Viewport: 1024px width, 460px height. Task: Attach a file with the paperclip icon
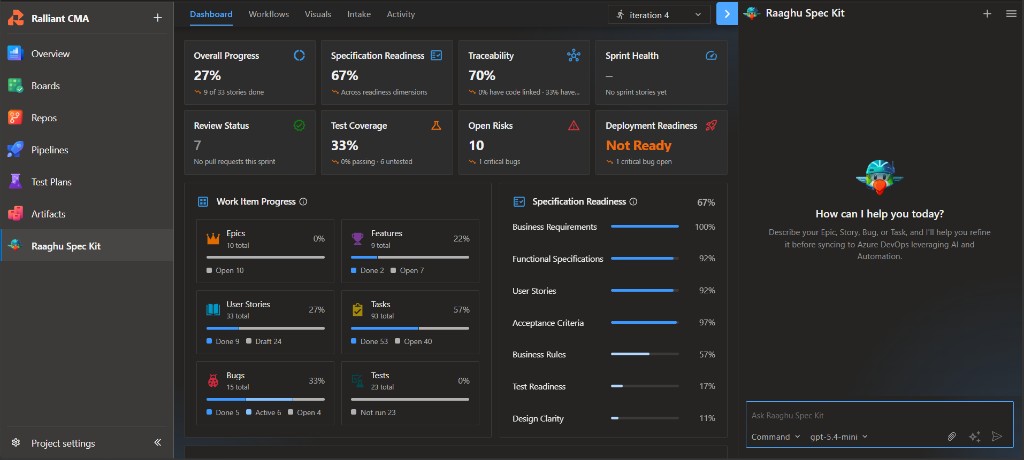click(952, 436)
